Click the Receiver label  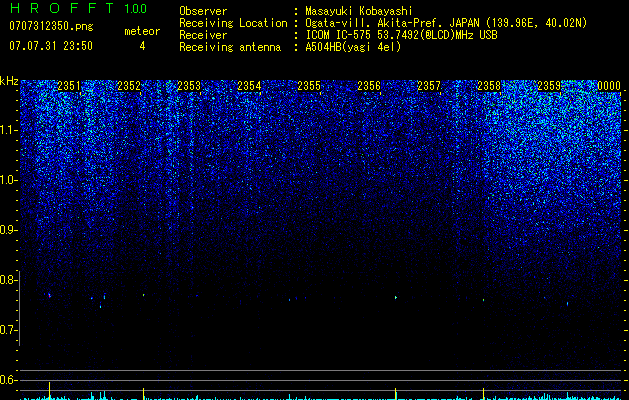tap(203, 35)
